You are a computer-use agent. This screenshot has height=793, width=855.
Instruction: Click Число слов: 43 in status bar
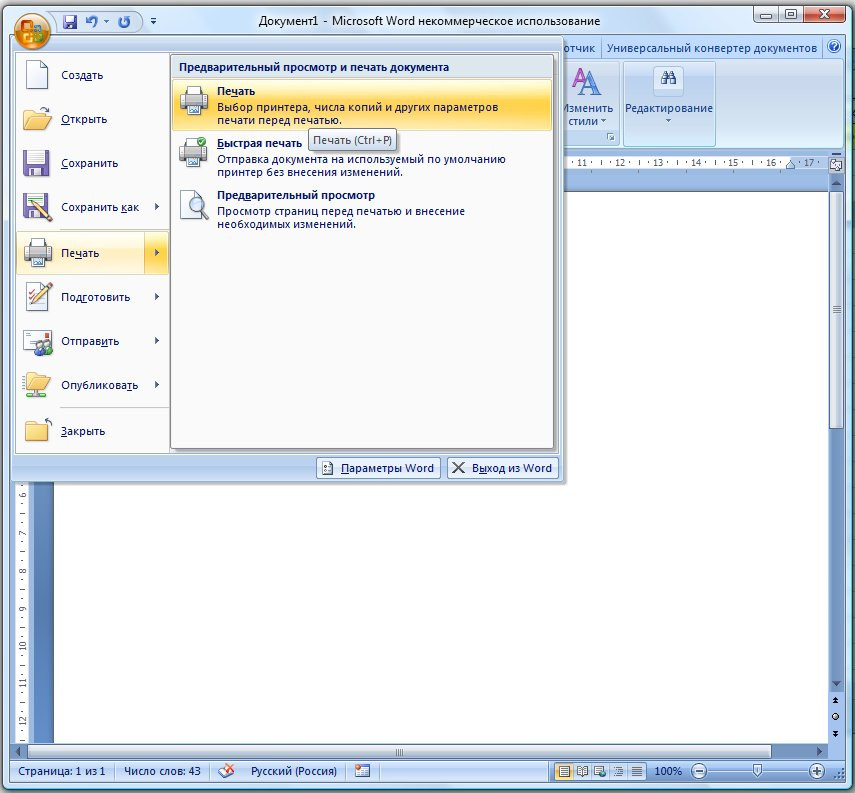click(162, 771)
